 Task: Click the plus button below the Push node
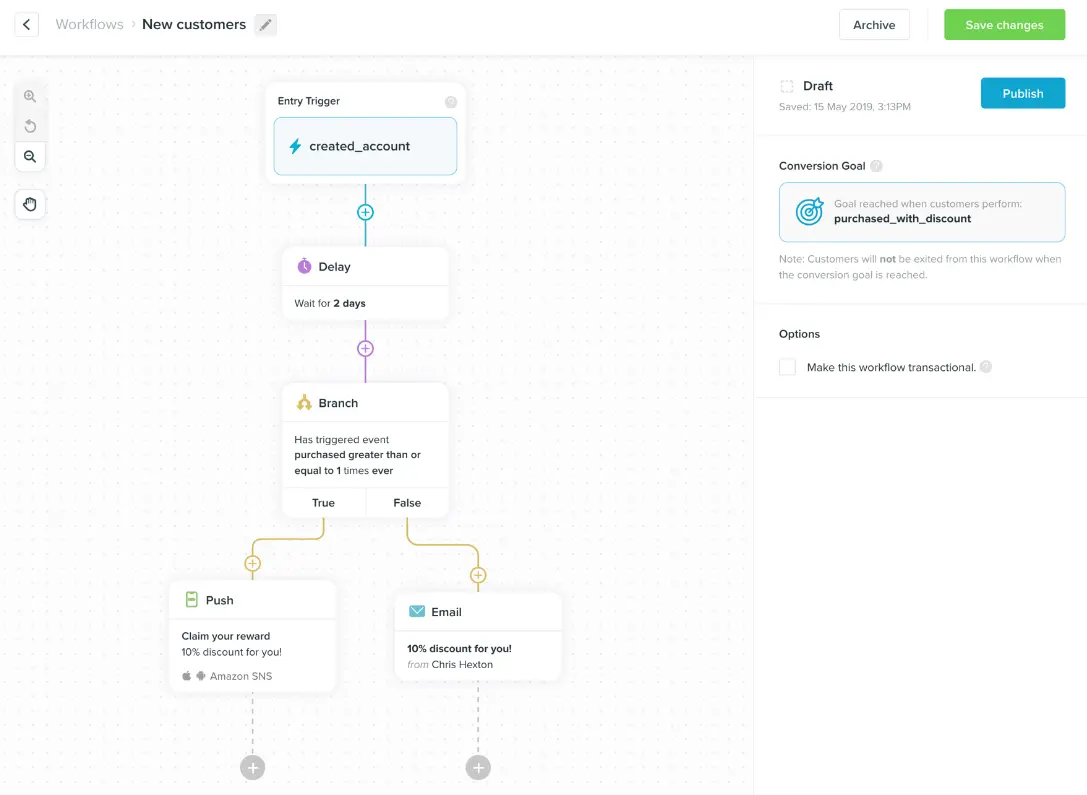(x=252, y=767)
